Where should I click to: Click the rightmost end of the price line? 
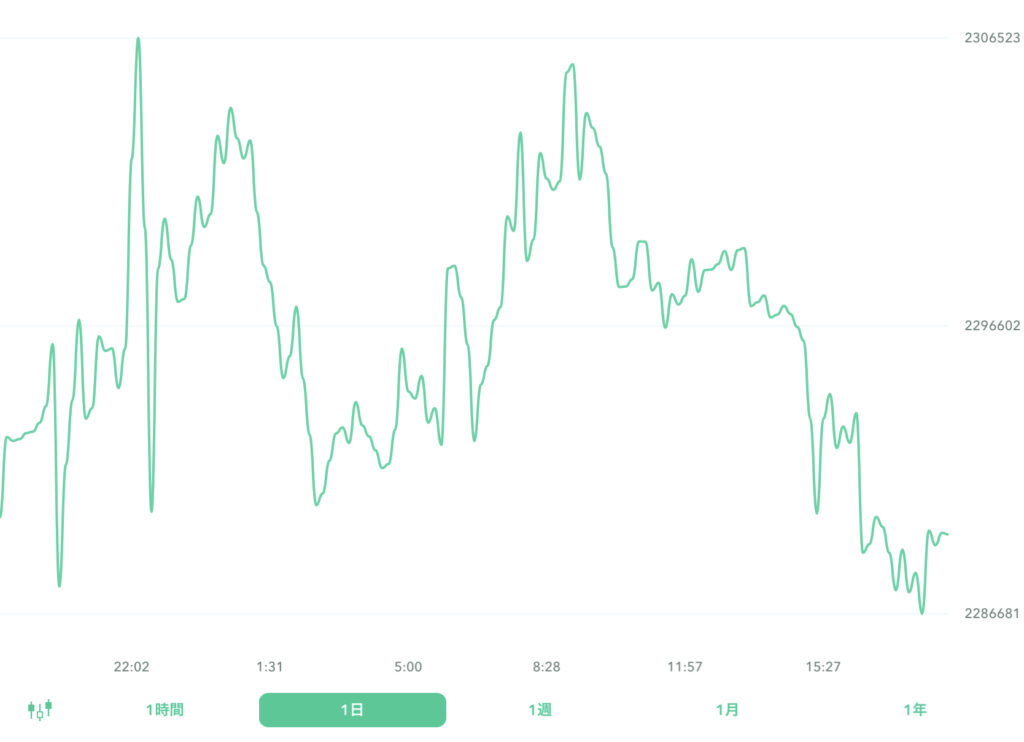[x=947, y=535]
